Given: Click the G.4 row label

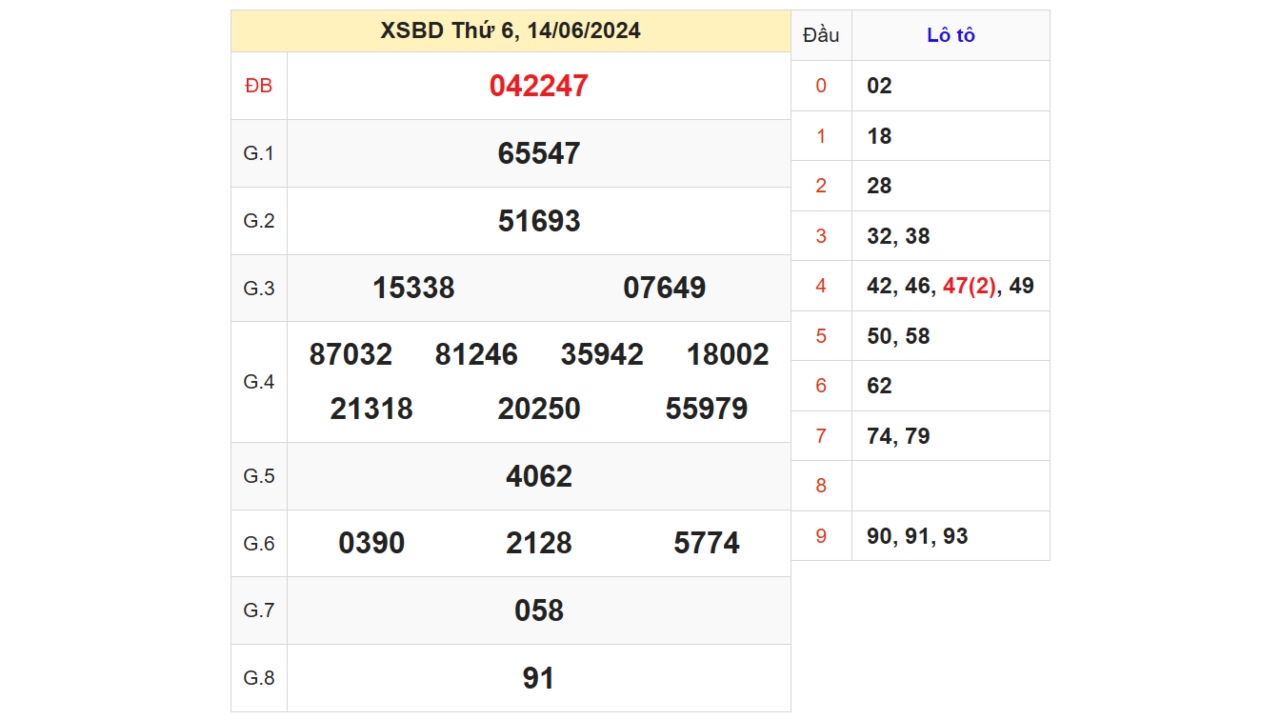Looking at the screenshot, I should [x=259, y=382].
